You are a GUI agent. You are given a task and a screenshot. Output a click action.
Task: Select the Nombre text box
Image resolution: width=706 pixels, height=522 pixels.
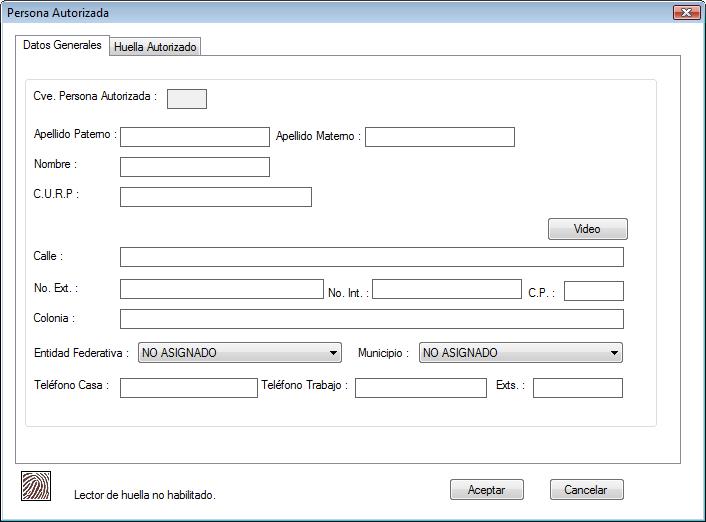coord(195,167)
